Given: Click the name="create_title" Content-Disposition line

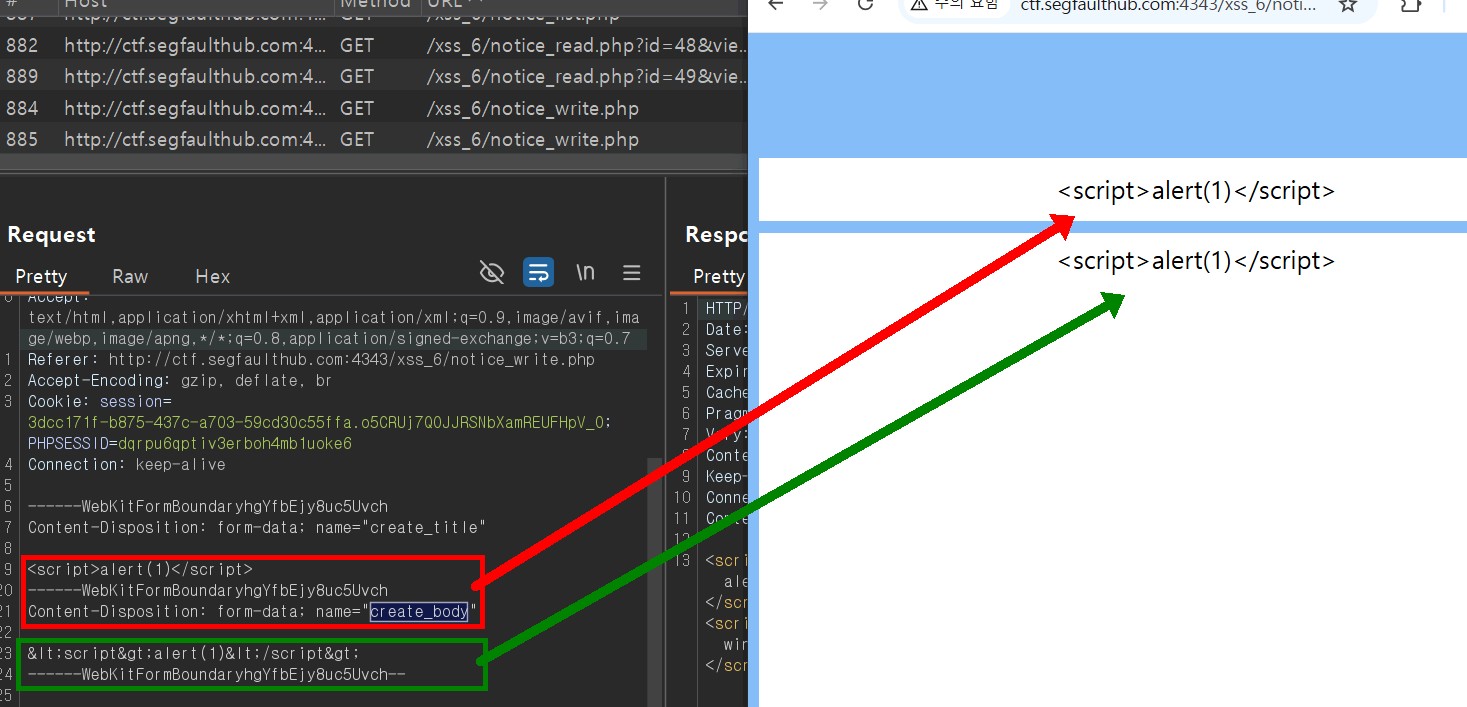Looking at the screenshot, I should coord(256,527).
